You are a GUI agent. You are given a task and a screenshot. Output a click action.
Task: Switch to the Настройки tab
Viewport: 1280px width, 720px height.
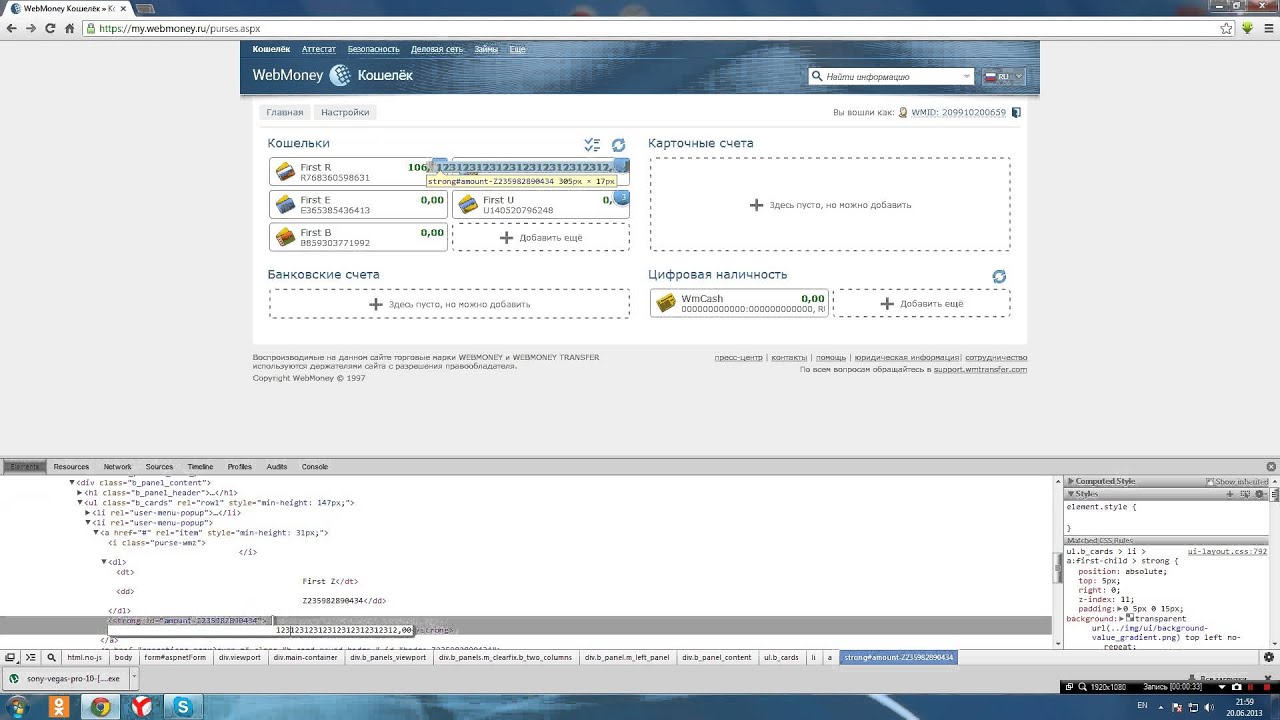point(345,112)
